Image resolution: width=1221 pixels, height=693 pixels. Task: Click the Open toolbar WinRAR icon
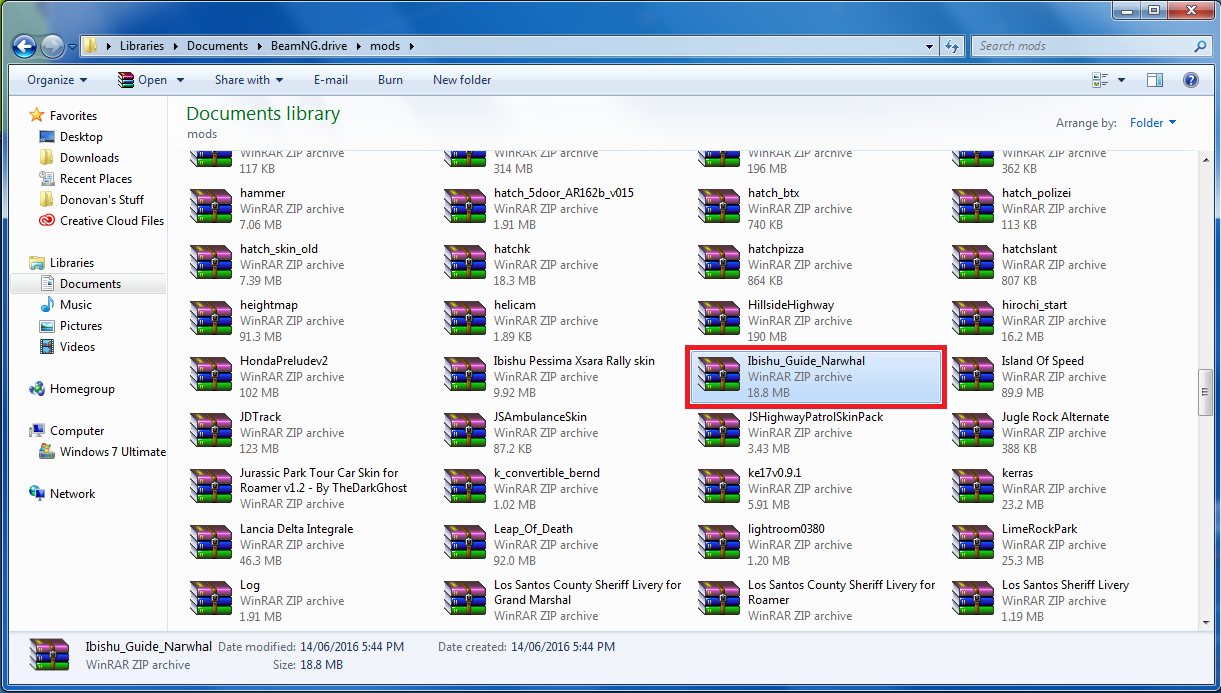(125, 80)
